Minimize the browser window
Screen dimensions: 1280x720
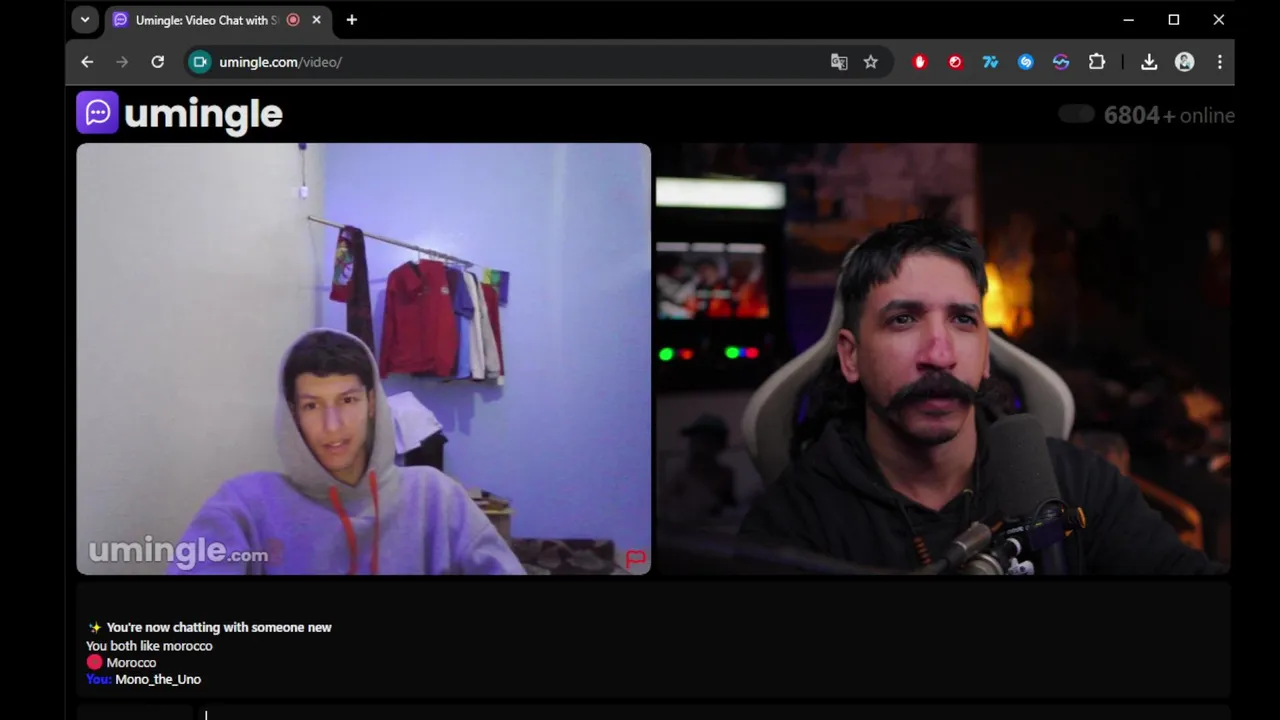coord(1129,20)
